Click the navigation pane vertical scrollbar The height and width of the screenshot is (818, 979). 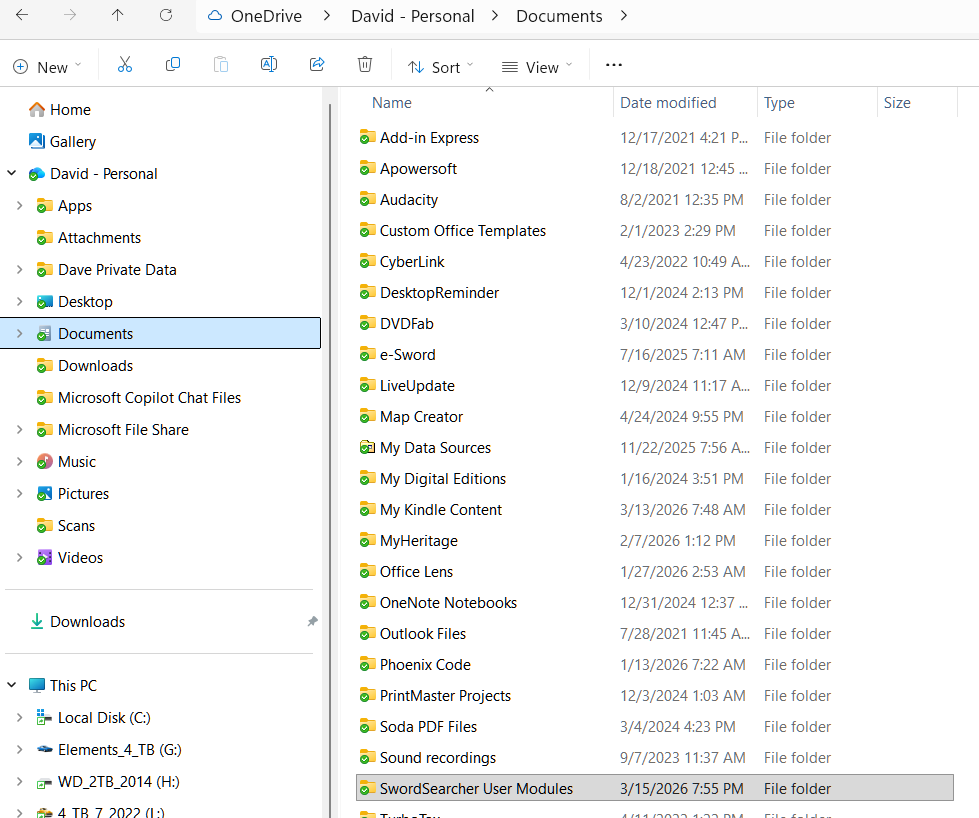pos(330,459)
